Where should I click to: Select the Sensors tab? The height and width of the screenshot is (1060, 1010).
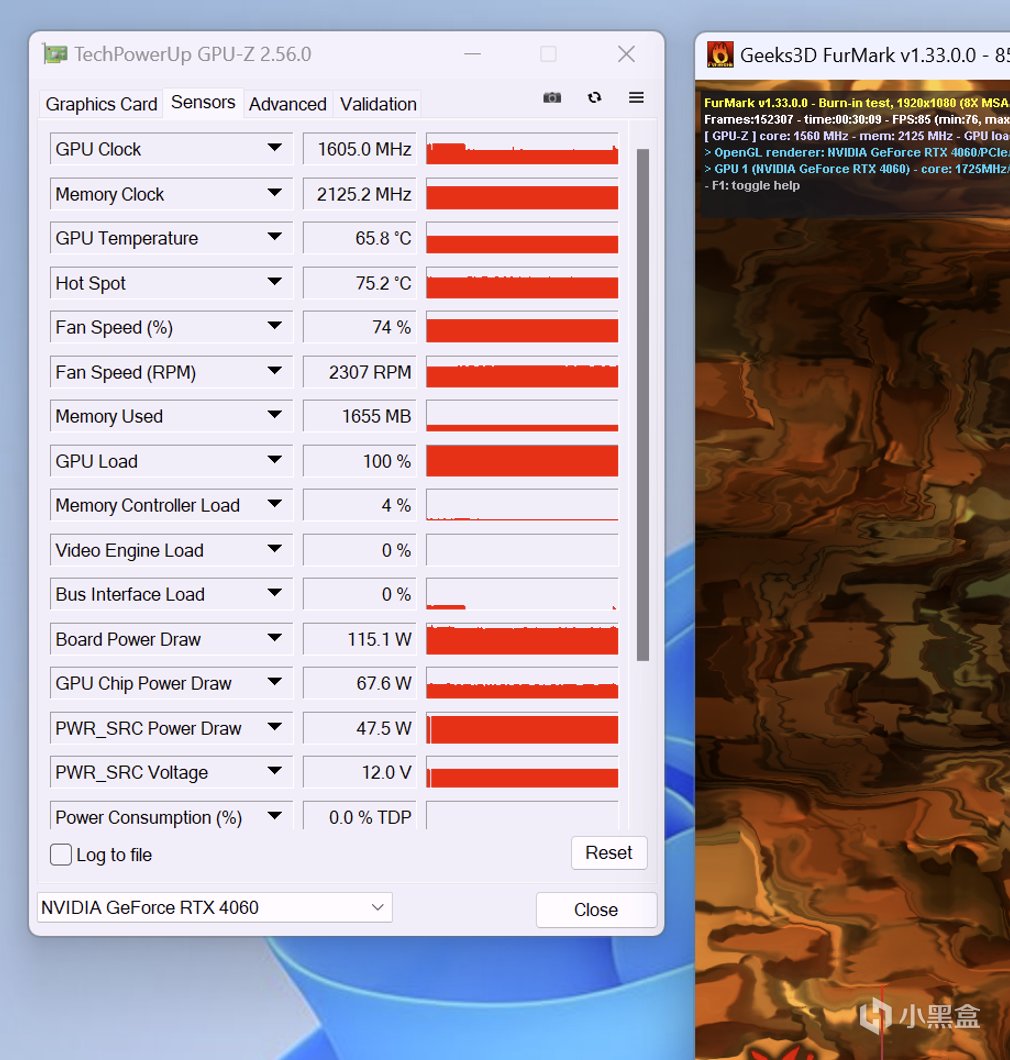click(x=203, y=103)
